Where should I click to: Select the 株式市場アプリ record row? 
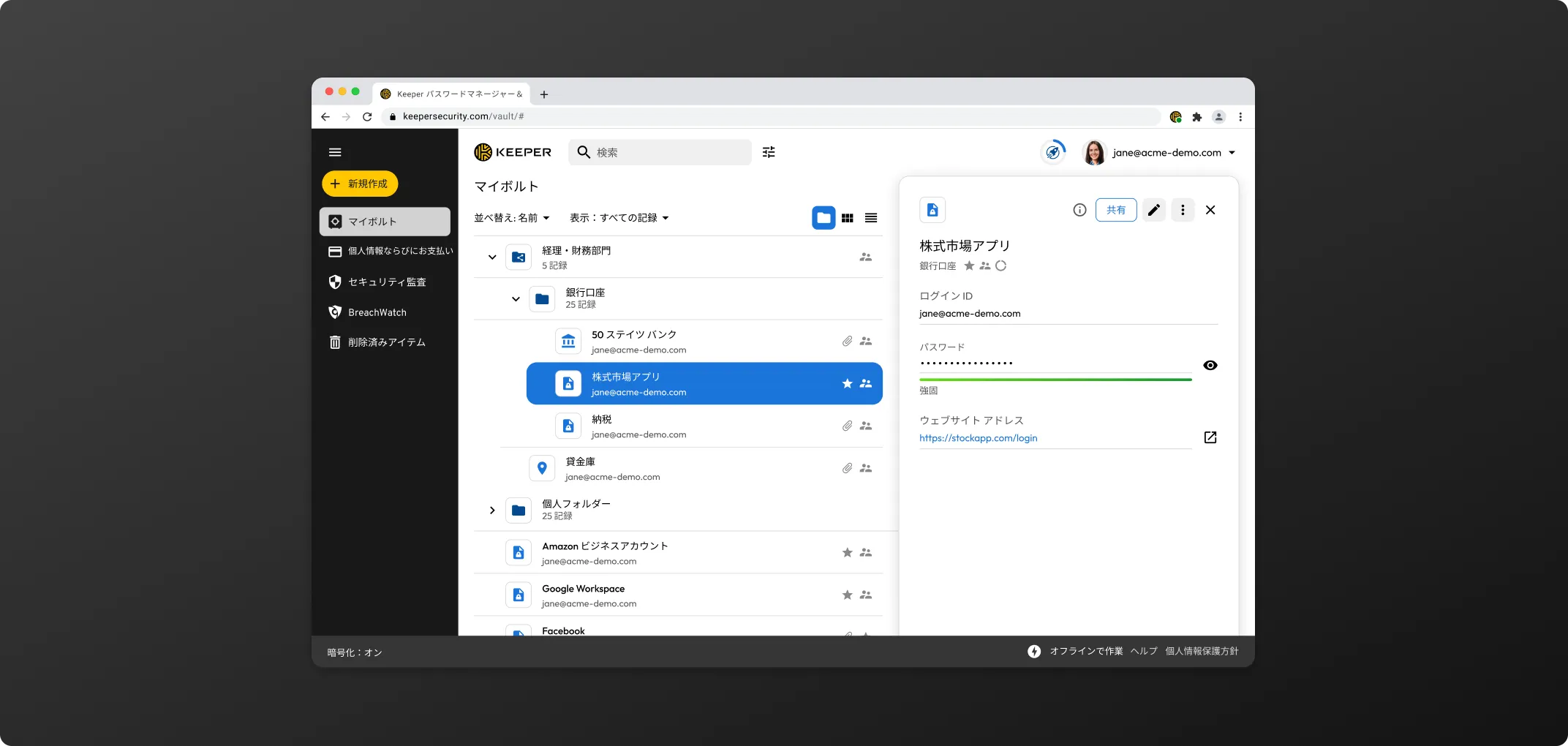point(704,383)
